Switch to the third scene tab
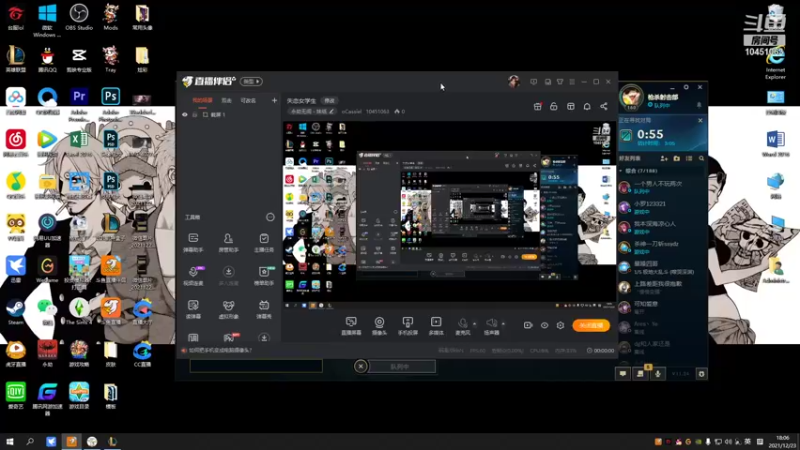Screen dimensions: 800x450 tap(248, 101)
